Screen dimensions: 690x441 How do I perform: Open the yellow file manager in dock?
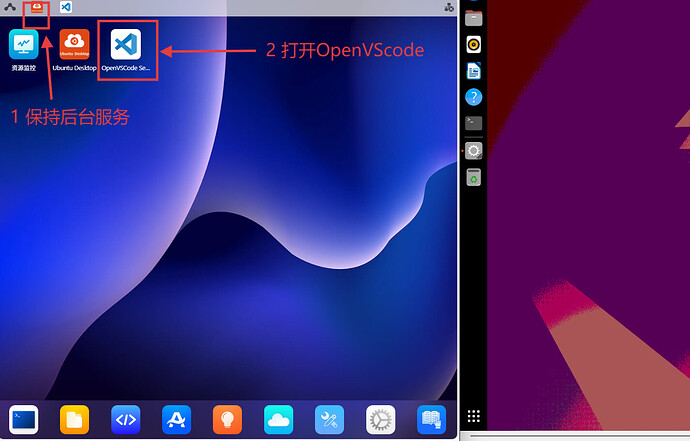[x=74, y=419]
